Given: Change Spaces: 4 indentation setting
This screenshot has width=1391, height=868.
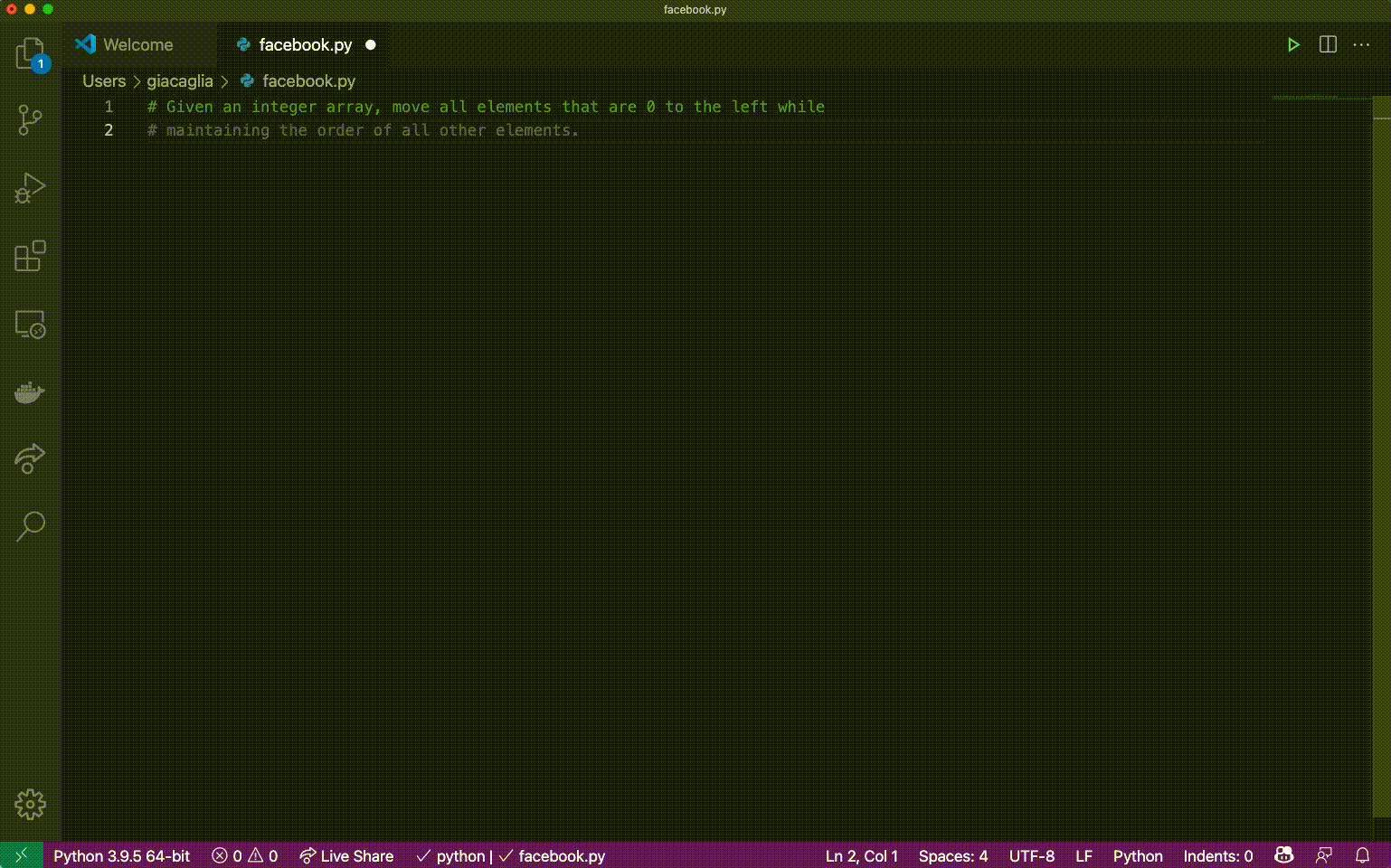Looking at the screenshot, I should (x=951, y=855).
